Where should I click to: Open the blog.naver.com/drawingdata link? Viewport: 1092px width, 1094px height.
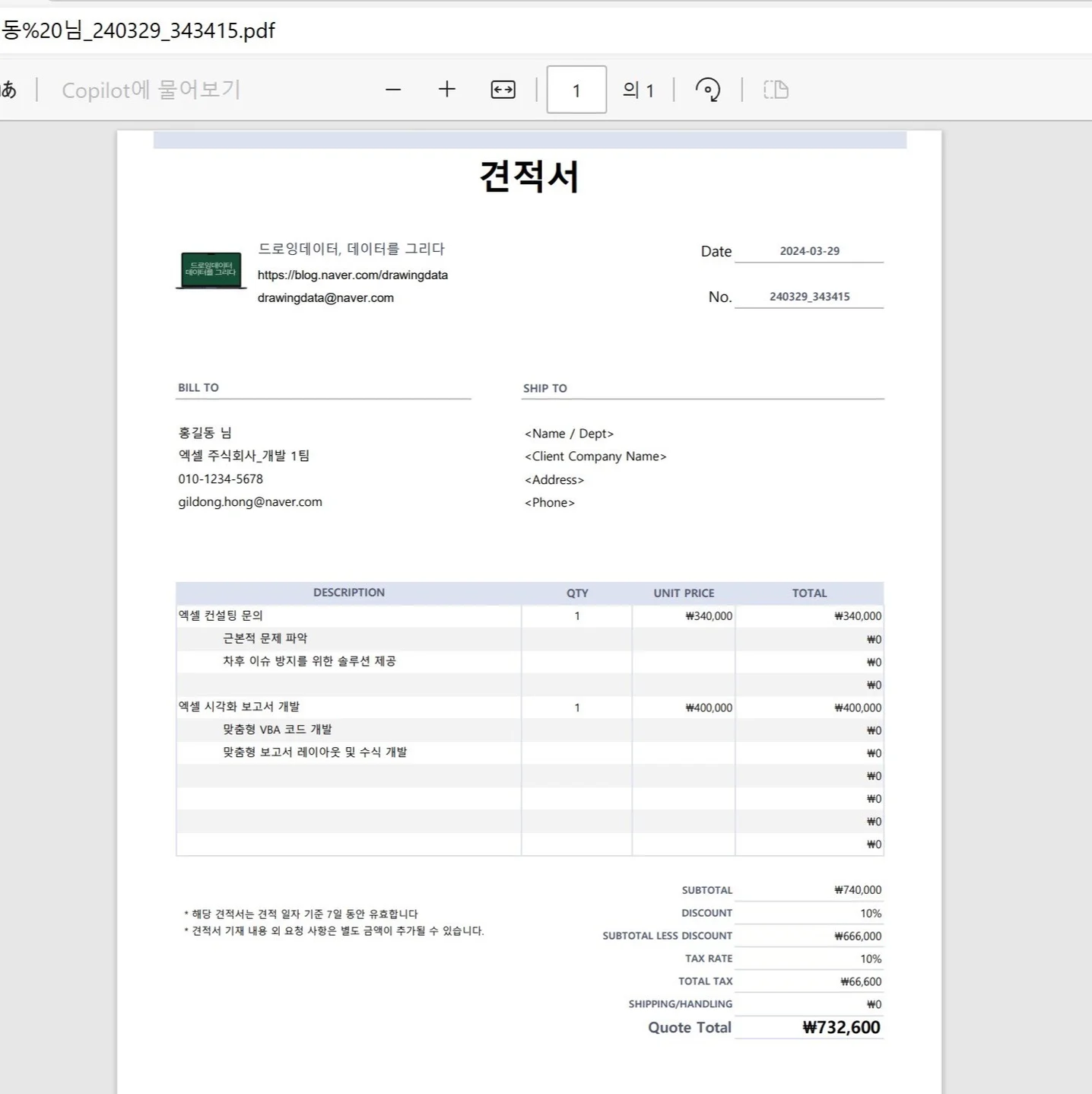(352, 275)
